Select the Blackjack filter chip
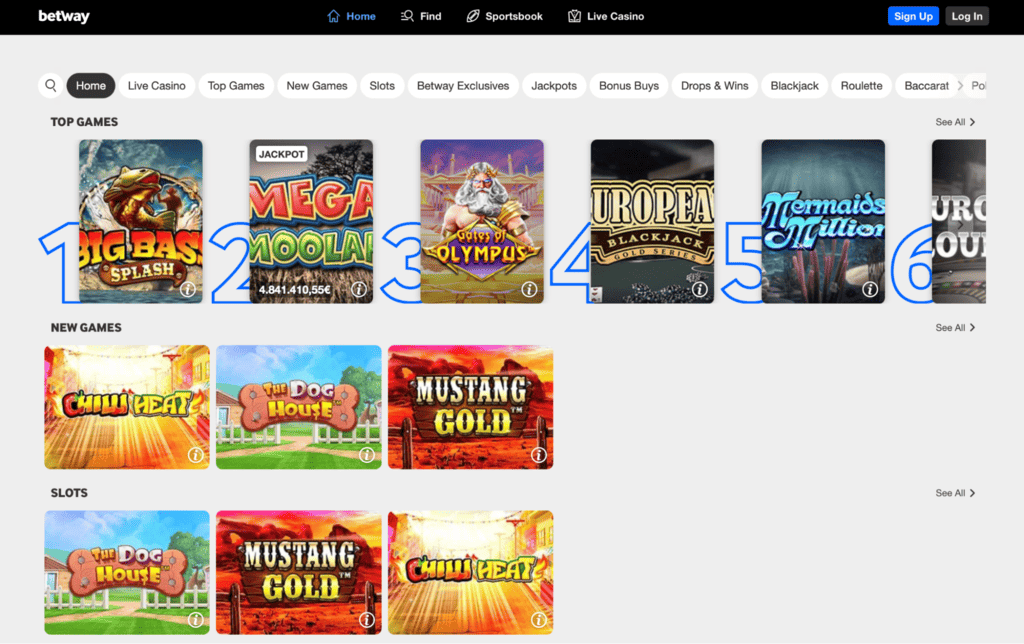 [x=794, y=85]
